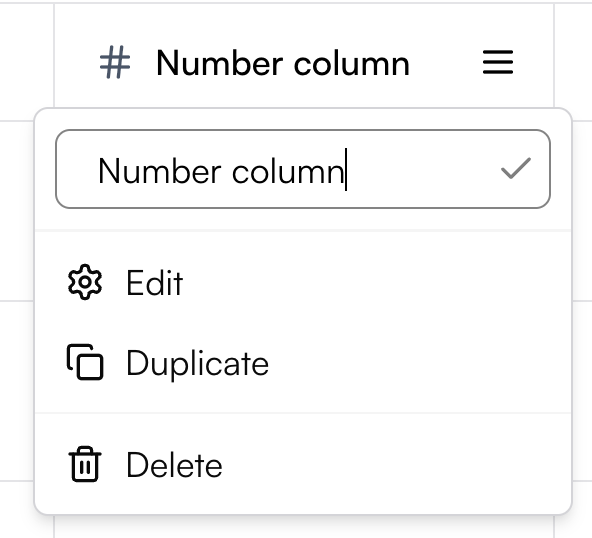
Task: Click the hash number-type icon in the header
Action: (x=115, y=62)
